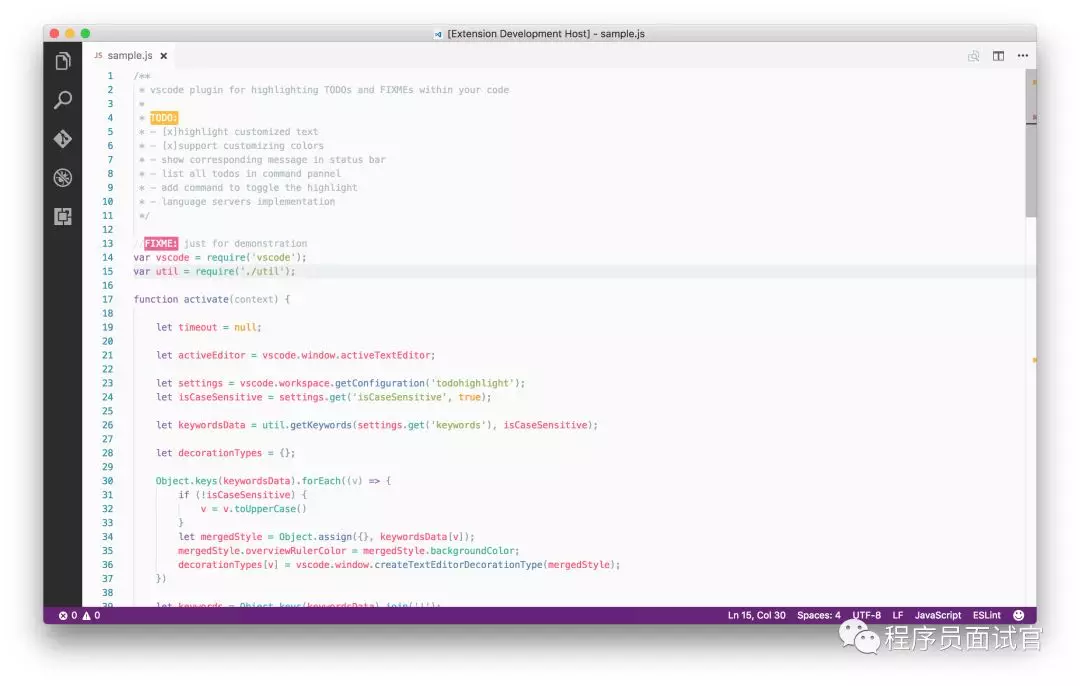The height and width of the screenshot is (686, 1080).
Task: Open the Search view in activity bar
Action: 63,100
